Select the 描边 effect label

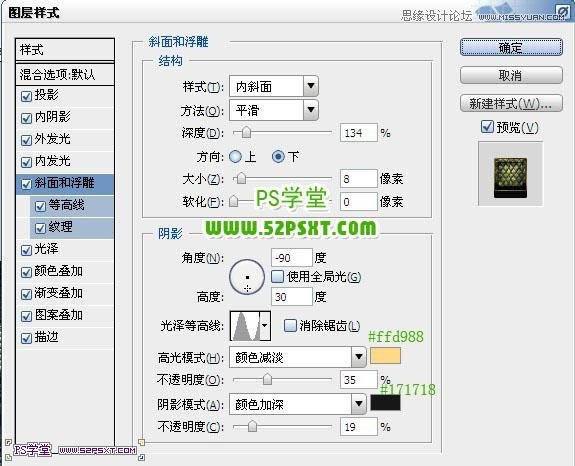pos(47,337)
